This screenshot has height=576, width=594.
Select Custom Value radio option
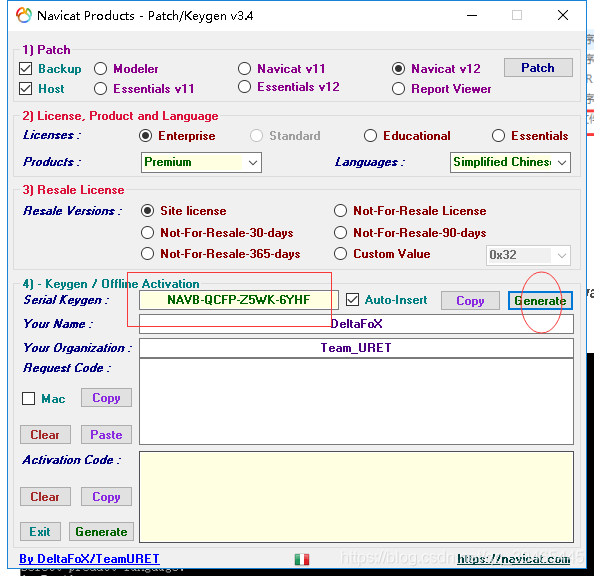[340, 254]
